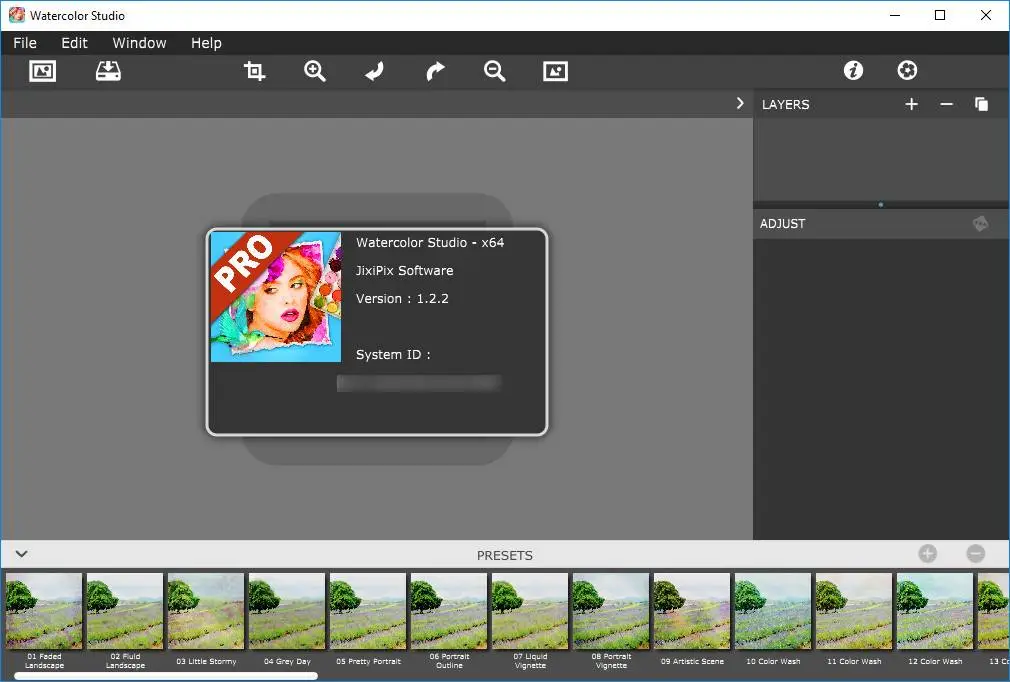
Task: Click the undo arrow icon
Action: tap(374, 71)
